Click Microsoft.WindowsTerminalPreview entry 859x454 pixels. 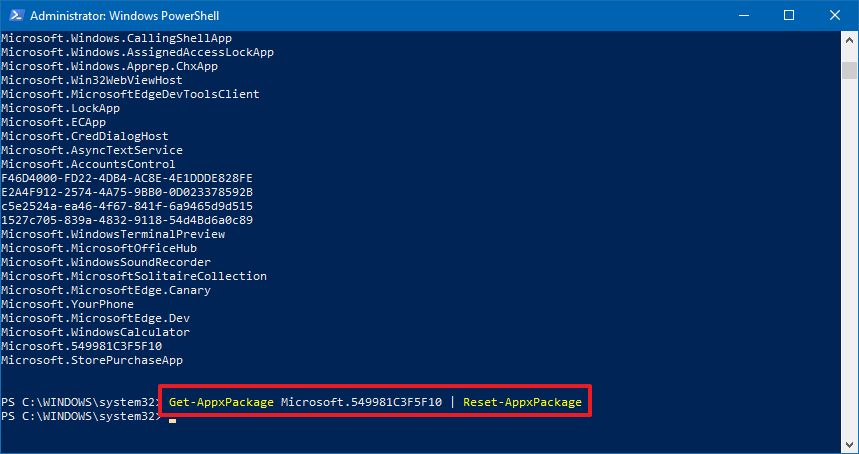pyautogui.click(x=113, y=234)
